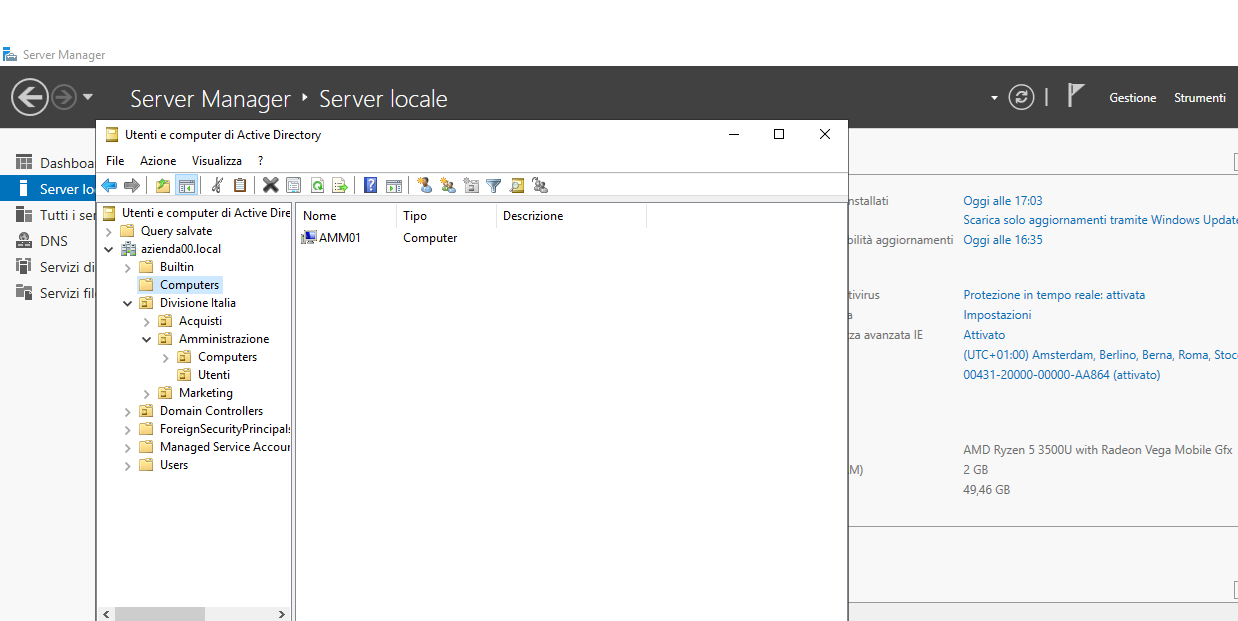Image resolution: width=1238 pixels, height=621 pixels.
Task: Expand the ForeignSecurityPrincipals node
Action: pyautogui.click(x=128, y=429)
